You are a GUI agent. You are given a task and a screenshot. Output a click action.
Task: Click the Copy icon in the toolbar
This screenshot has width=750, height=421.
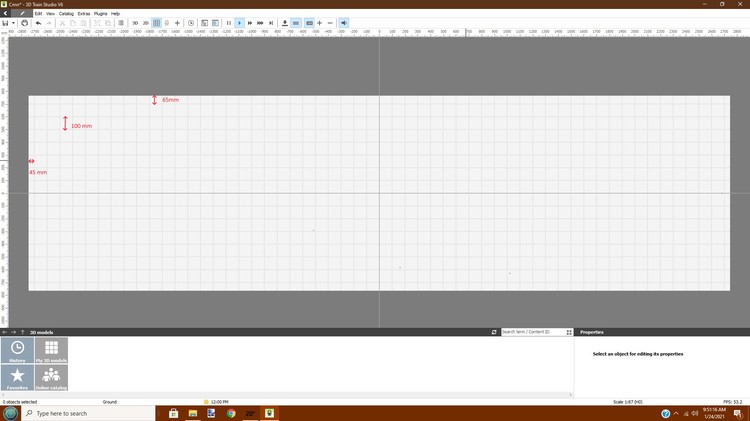(x=73, y=23)
